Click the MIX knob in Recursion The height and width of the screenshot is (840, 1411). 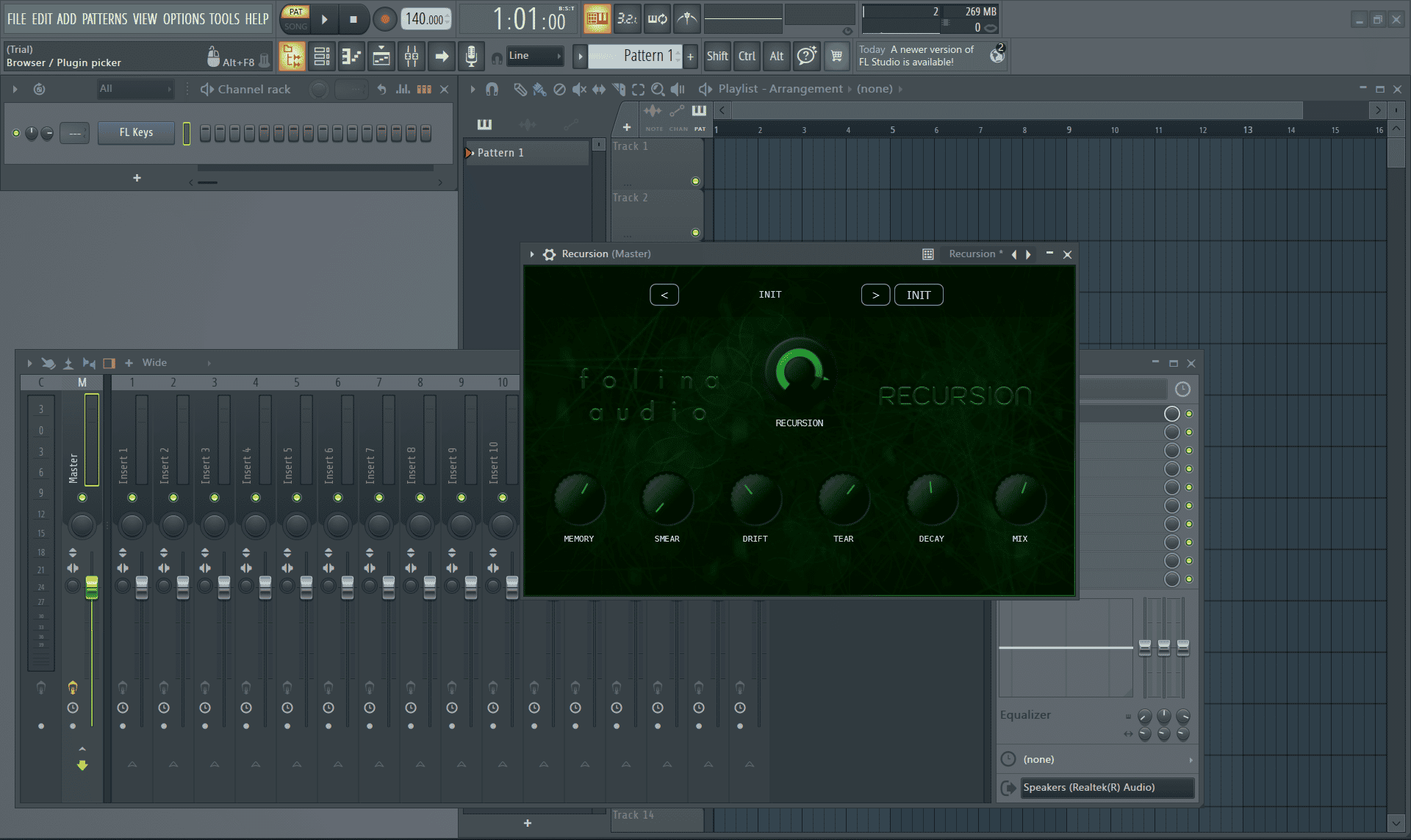click(x=1020, y=499)
